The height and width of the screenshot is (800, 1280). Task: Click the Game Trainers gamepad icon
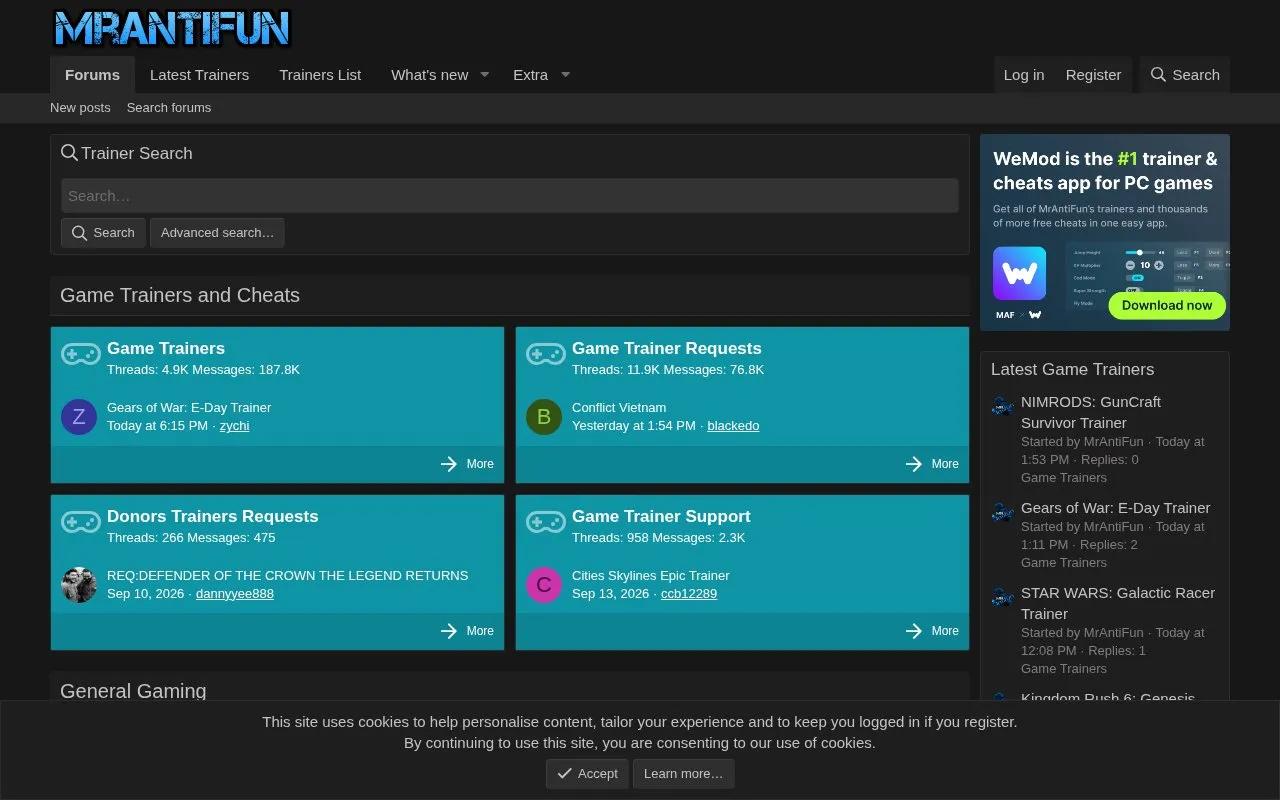point(81,354)
